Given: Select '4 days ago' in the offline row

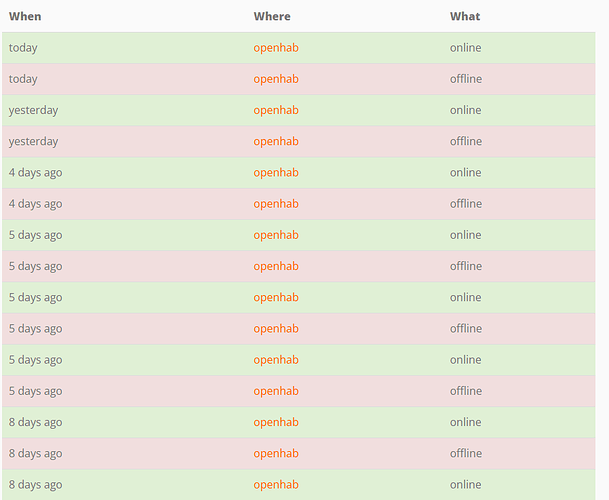Looking at the screenshot, I should [x=35, y=204].
